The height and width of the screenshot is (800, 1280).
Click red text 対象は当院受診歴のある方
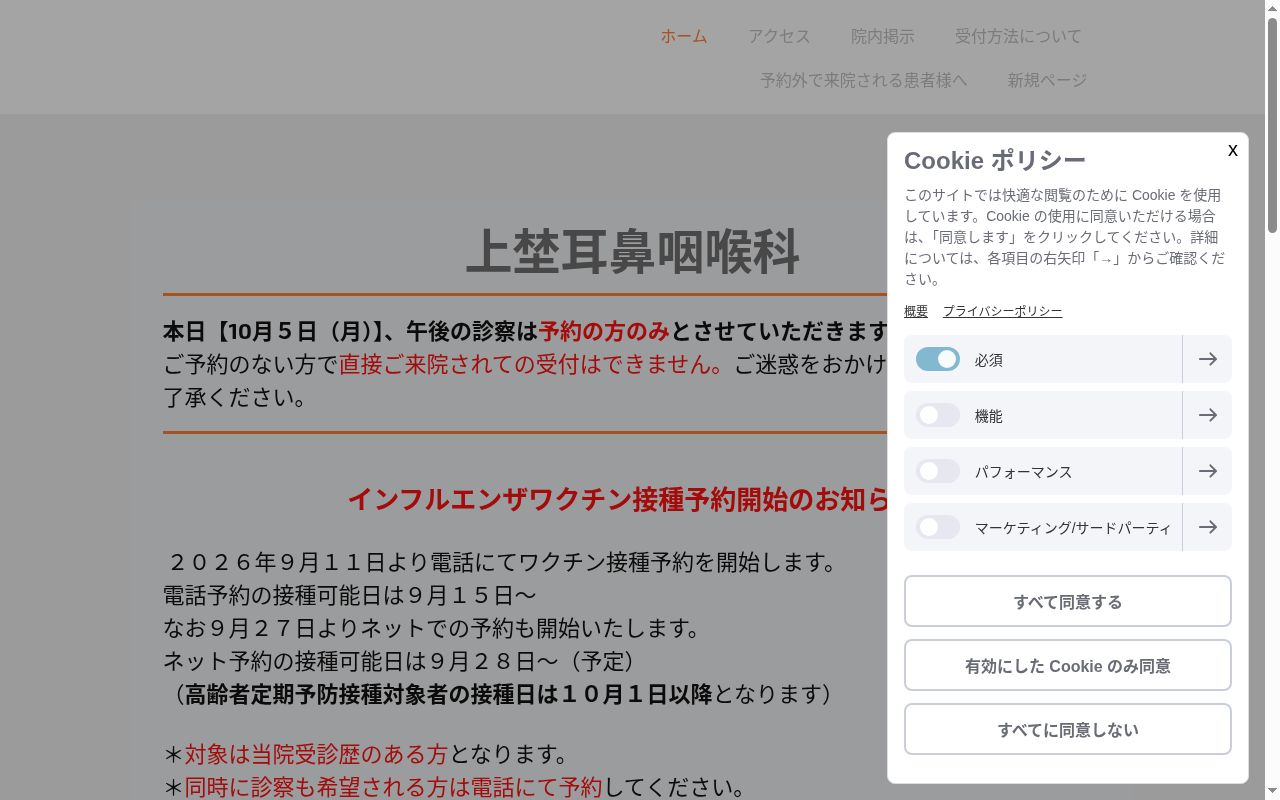tap(316, 754)
